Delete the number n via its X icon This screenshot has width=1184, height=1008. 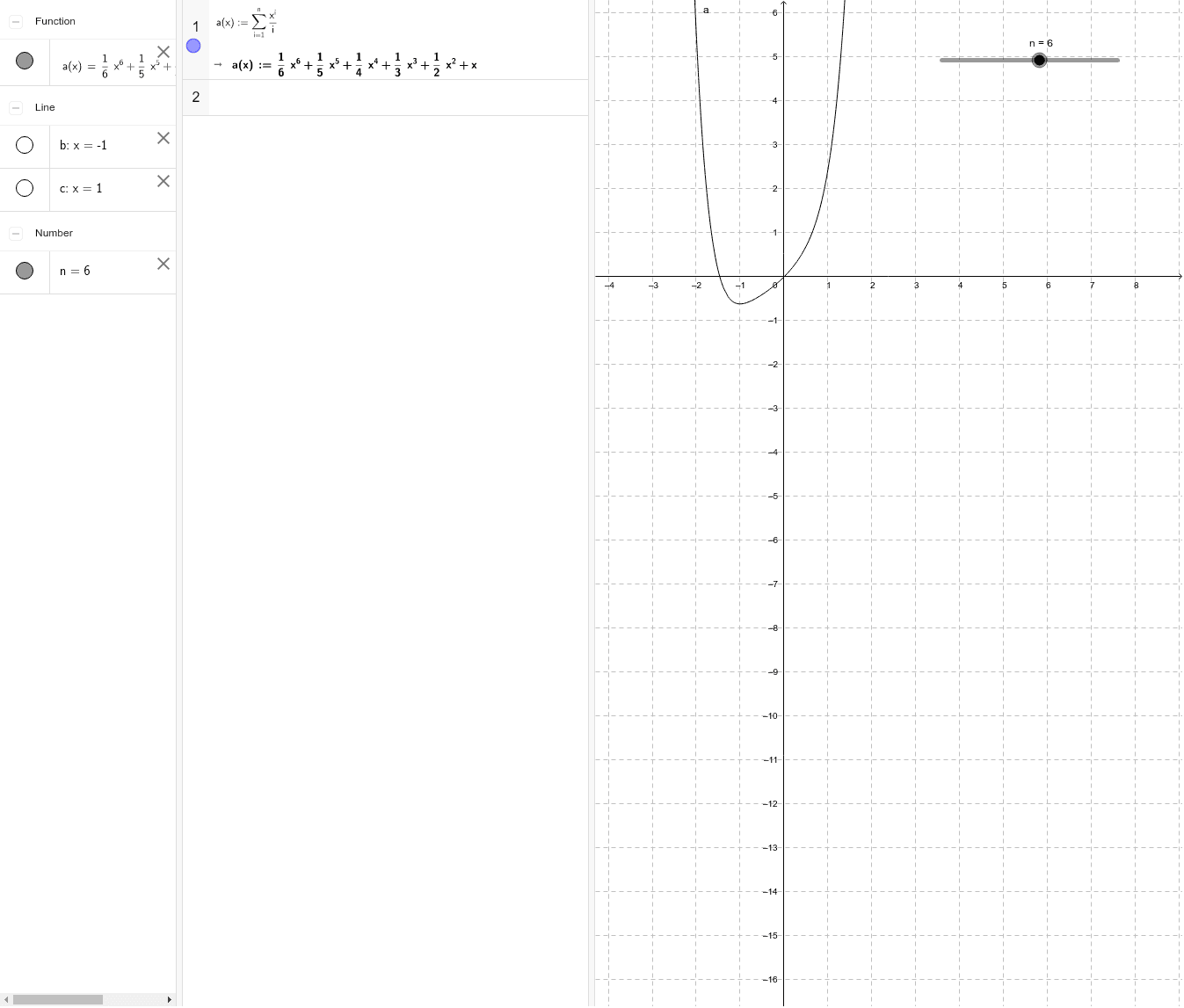tap(163, 264)
